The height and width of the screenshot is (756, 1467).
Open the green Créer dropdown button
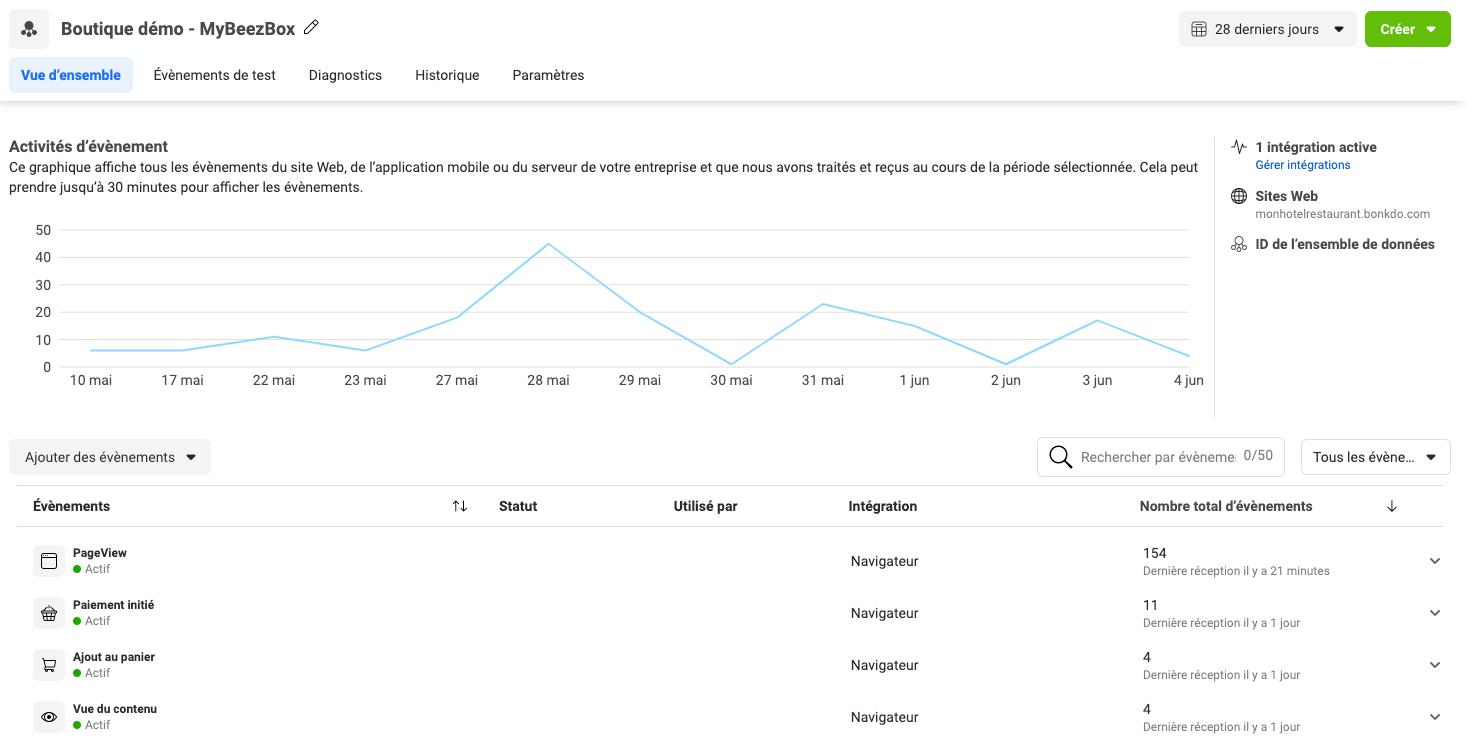click(x=1408, y=29)
